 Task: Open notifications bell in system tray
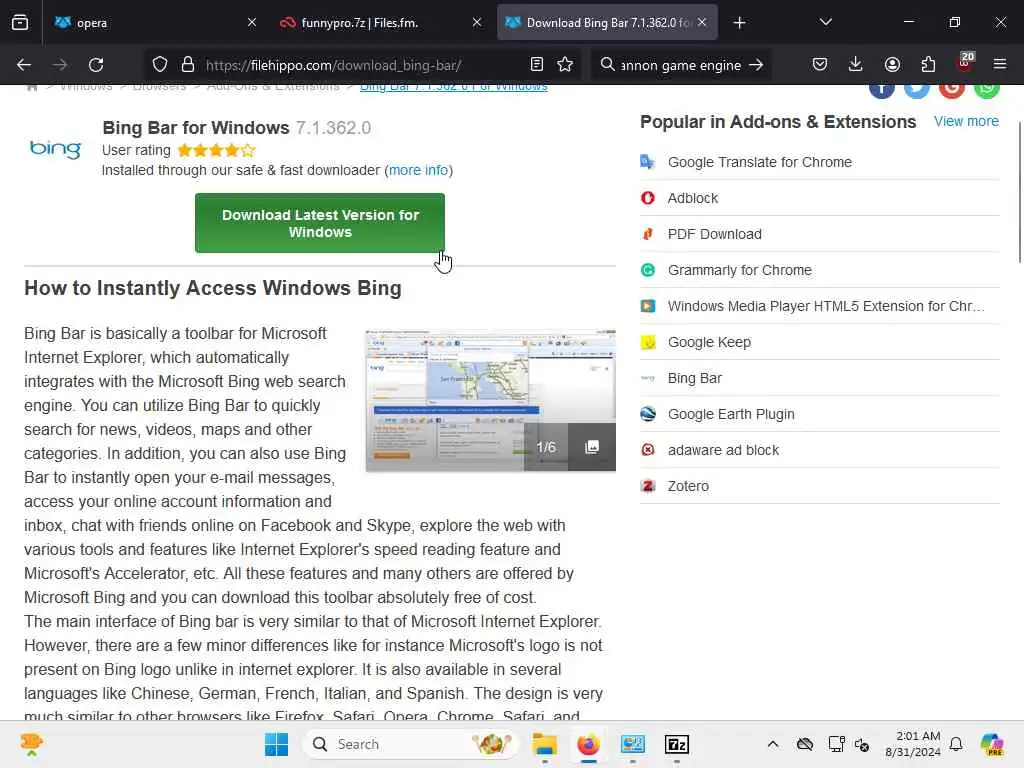point(956,744)
